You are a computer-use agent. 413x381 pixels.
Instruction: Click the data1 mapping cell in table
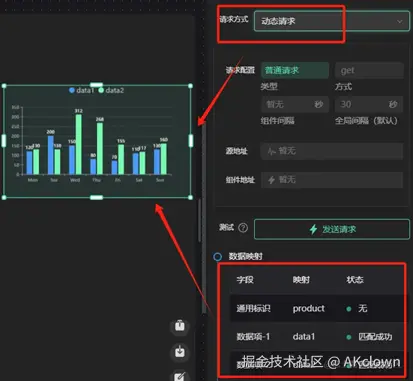pyautogui.click(x=304, y=337)
